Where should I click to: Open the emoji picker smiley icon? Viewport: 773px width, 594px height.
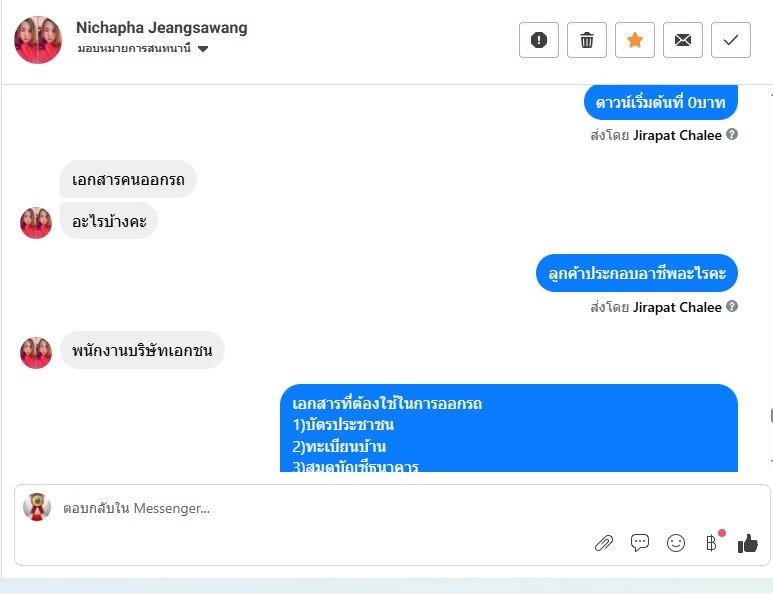[x=675, y=543]
